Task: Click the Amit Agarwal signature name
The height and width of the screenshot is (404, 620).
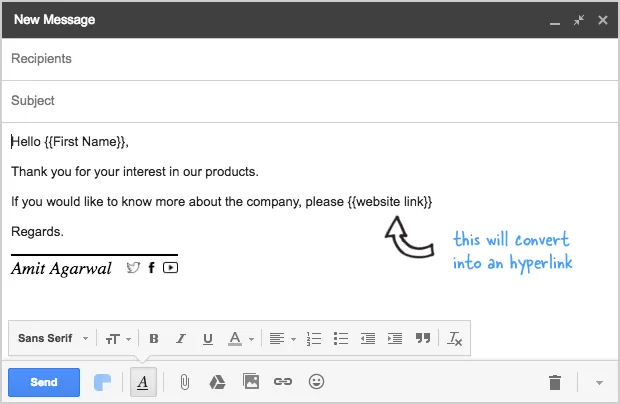Action: pos(61,268)
